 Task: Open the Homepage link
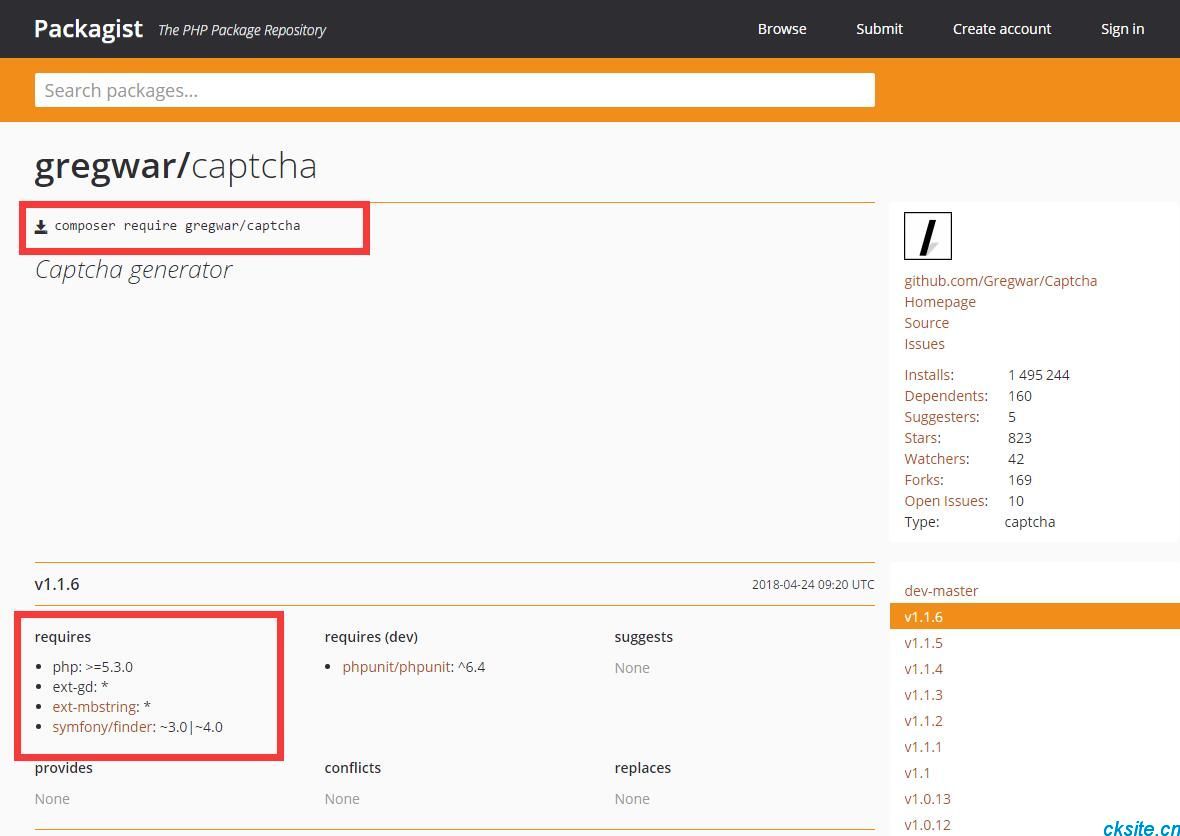pyautogui.click(x=940, y=302)
